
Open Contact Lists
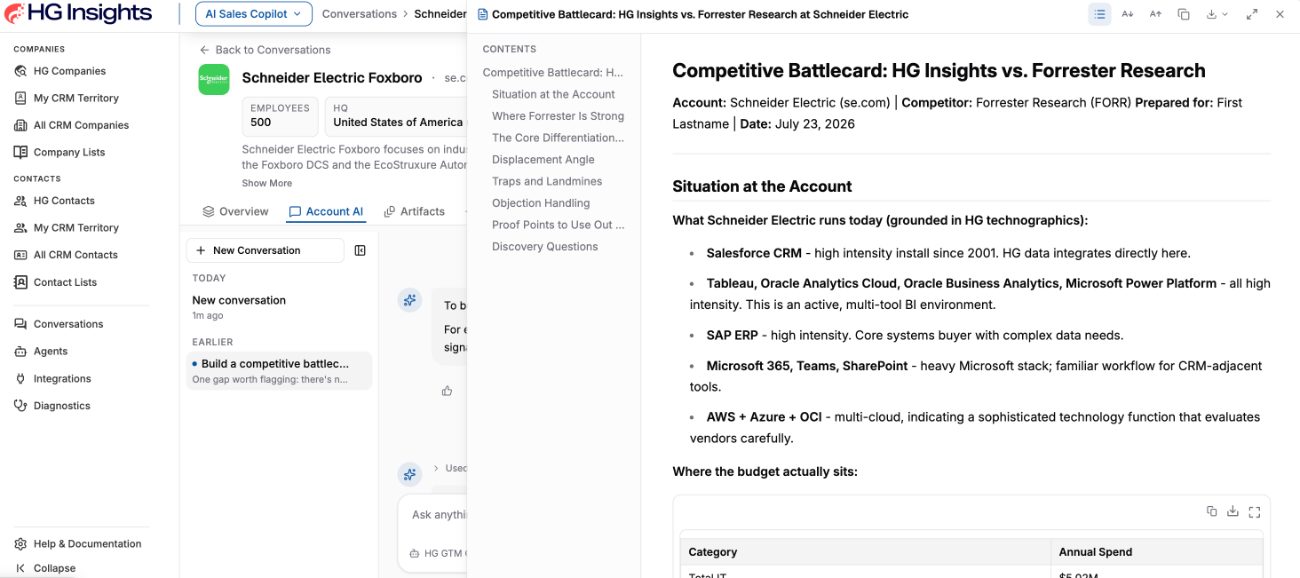[65, 282]
